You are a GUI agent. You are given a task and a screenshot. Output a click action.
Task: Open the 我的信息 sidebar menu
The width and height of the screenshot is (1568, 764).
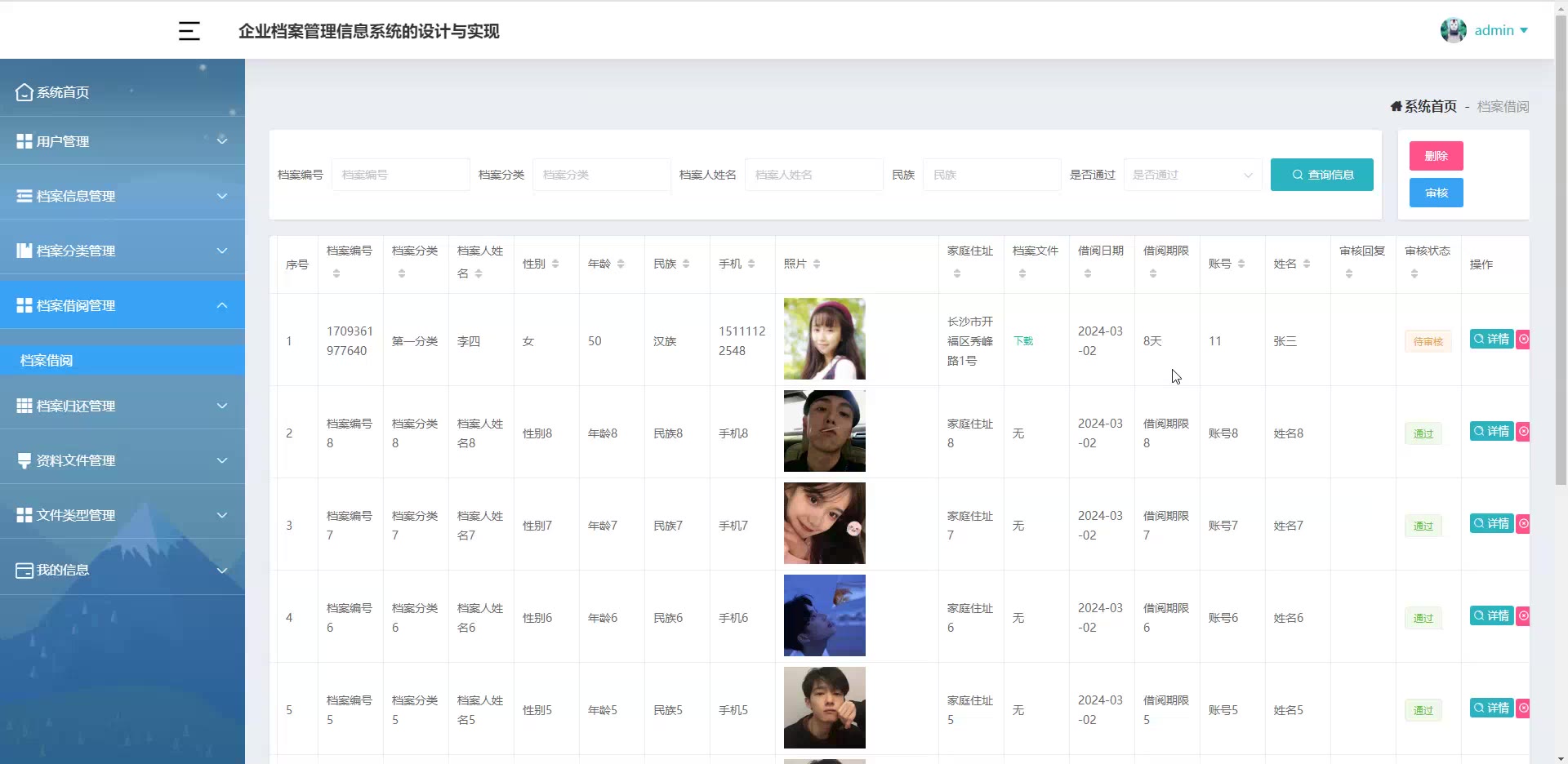122,570
